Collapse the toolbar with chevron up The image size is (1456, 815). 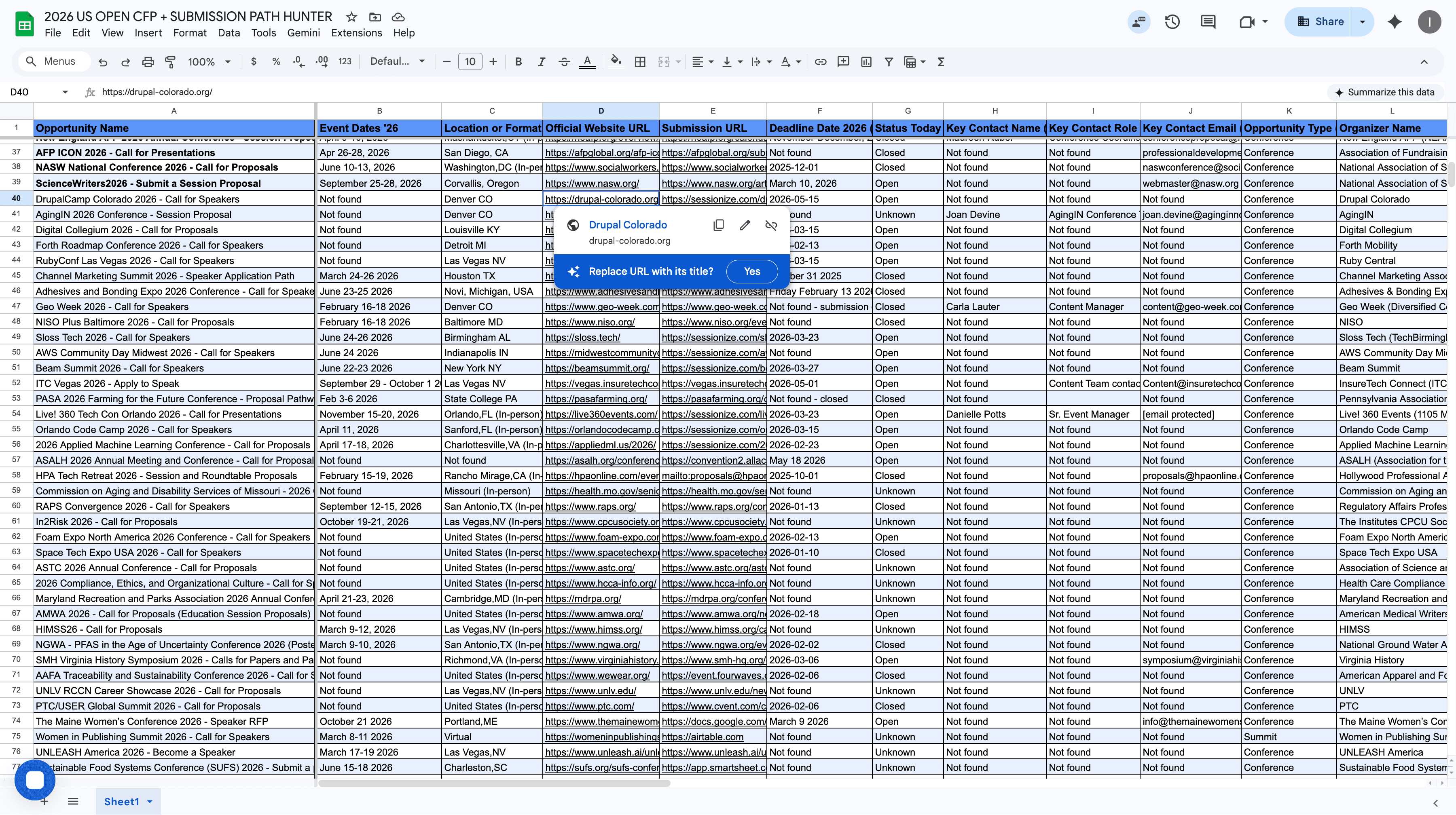click(1424, 62)
